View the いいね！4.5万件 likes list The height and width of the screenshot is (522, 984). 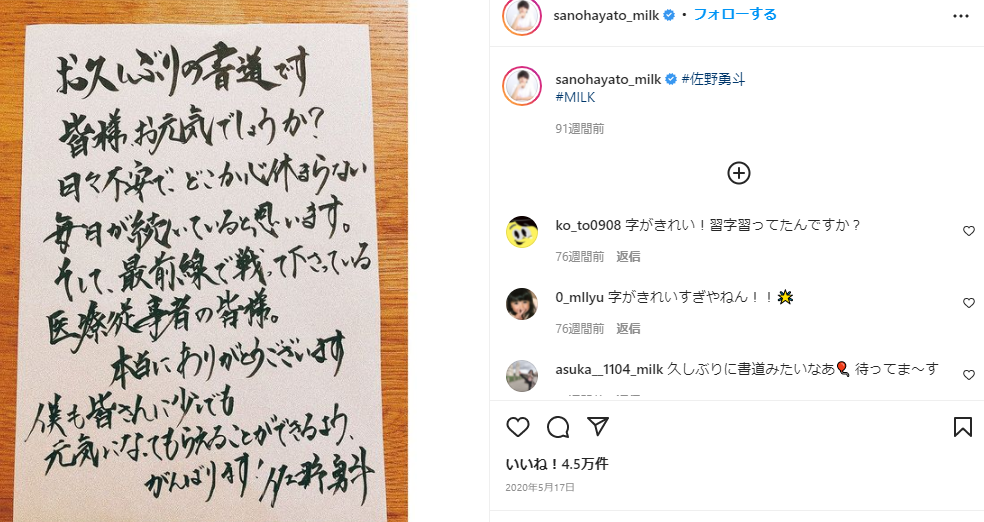pyautogui.click(x=557, y=464)
